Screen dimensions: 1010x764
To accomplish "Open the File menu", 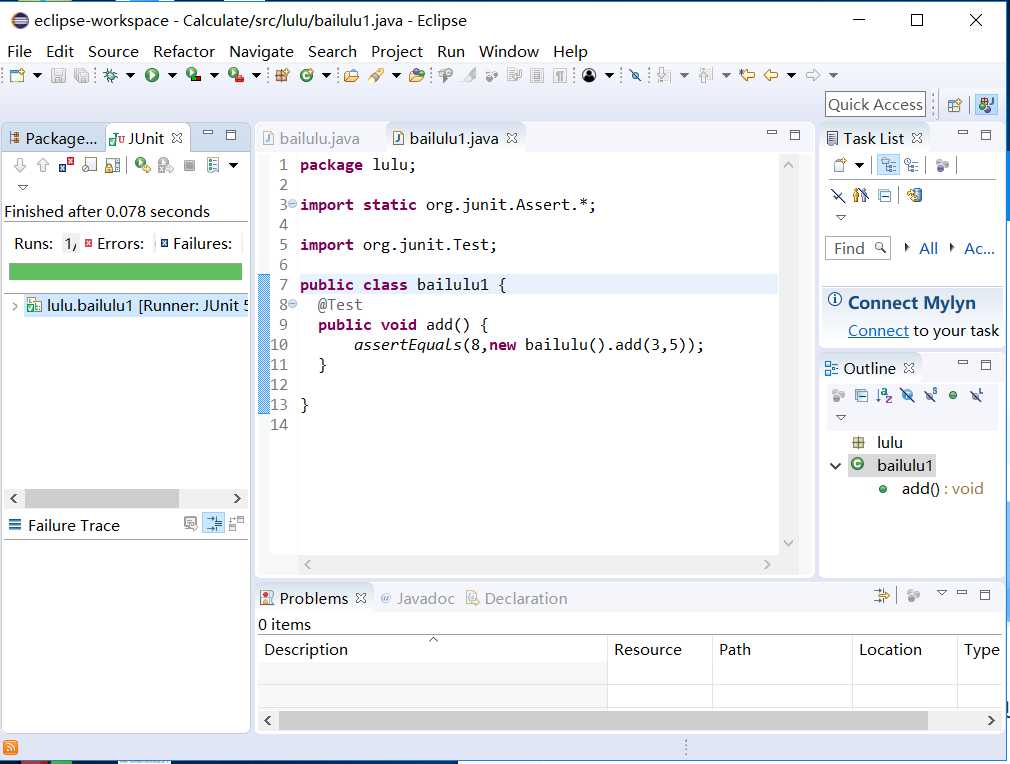I will (19, 52).
